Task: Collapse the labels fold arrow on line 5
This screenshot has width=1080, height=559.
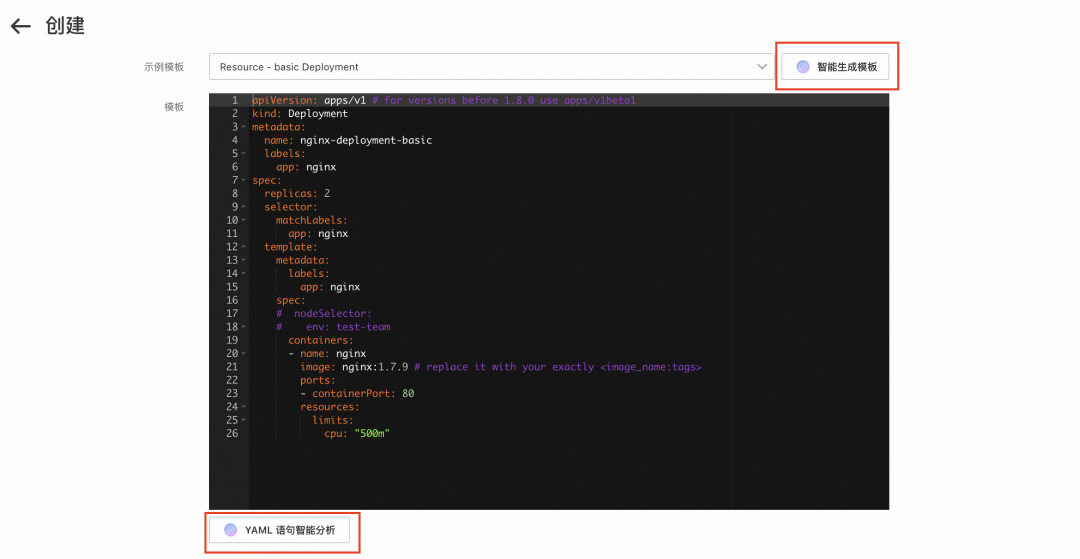Action: pos(244,154)
